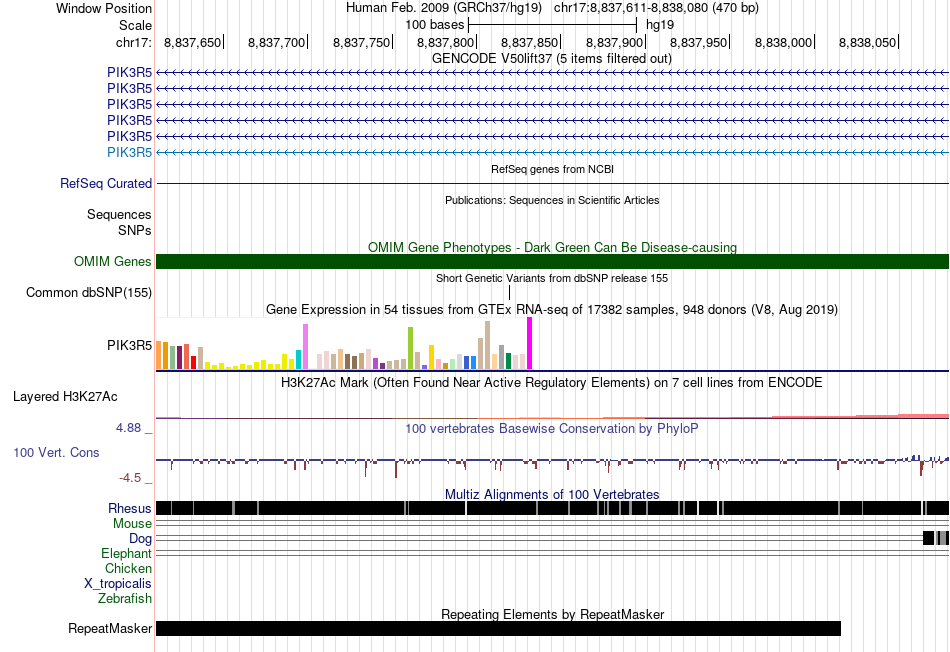This screenshot has width=950, height=652.
Task: Open the Repeating Elements by RepeatMasker title
Action: 553,614
